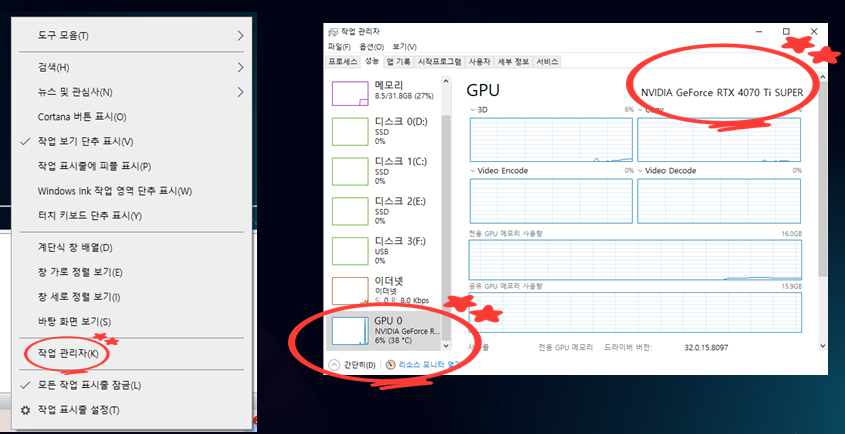The width and height of the screenshot is (845, 434).
Task: Click the NVIDIA GeForce RTX 4070 Ti SUPER label
Action: pos(722,93)
